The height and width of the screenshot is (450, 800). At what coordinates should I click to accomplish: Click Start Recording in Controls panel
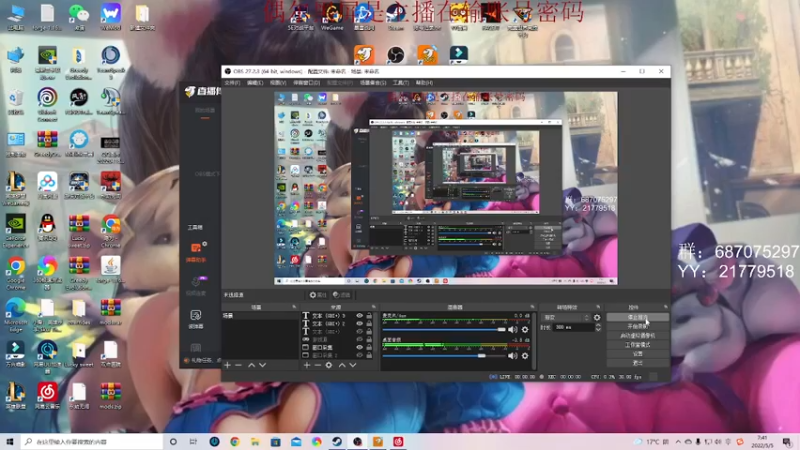(637, 327)
